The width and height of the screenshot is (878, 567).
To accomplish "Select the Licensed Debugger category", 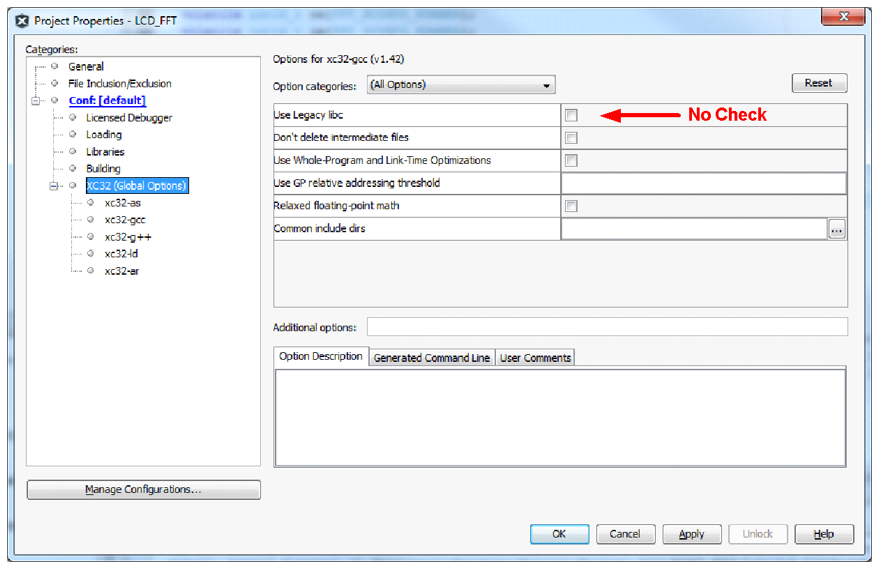I will pos(129,118).
